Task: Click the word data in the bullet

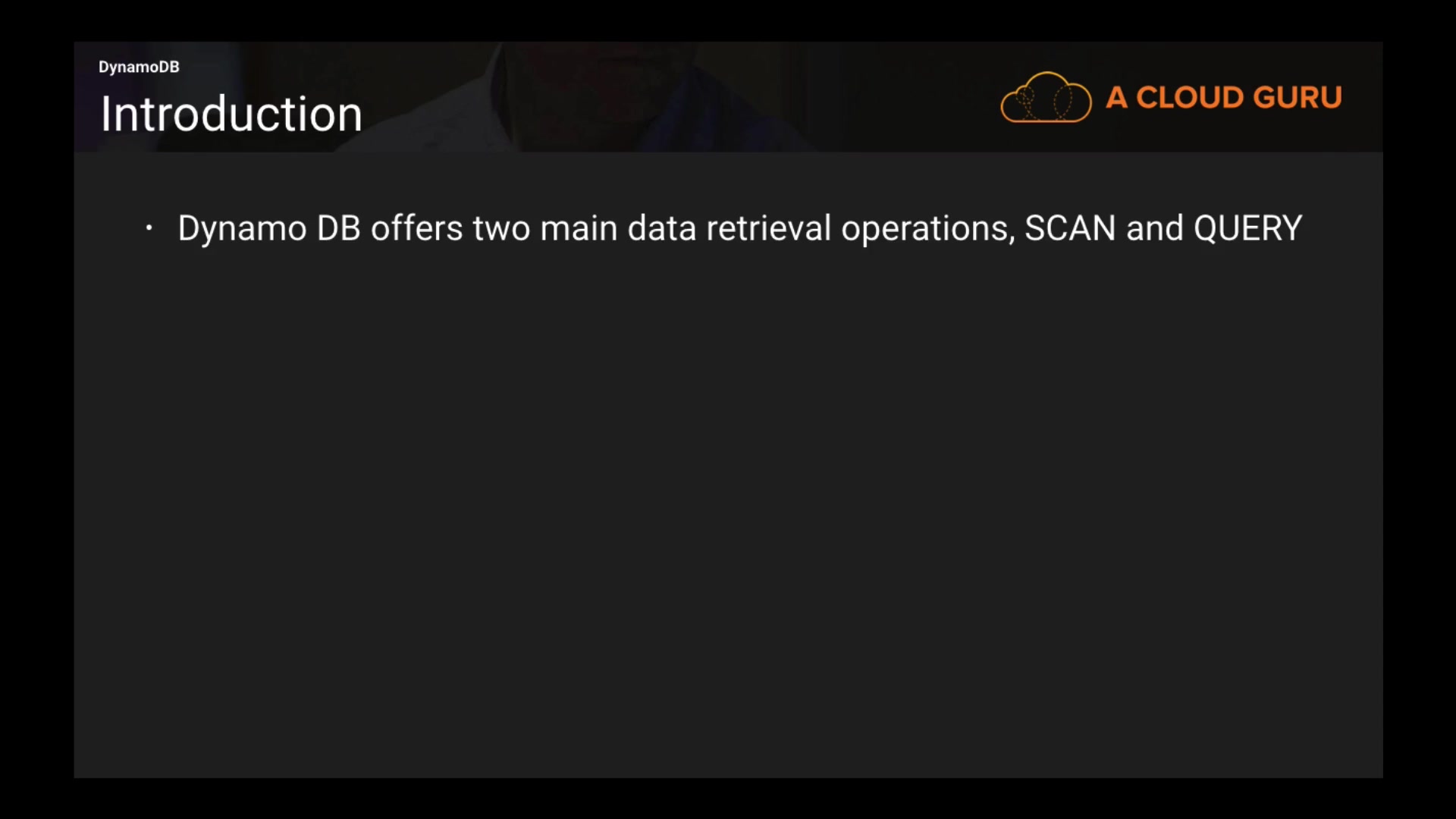Action: tap(661, 228)
